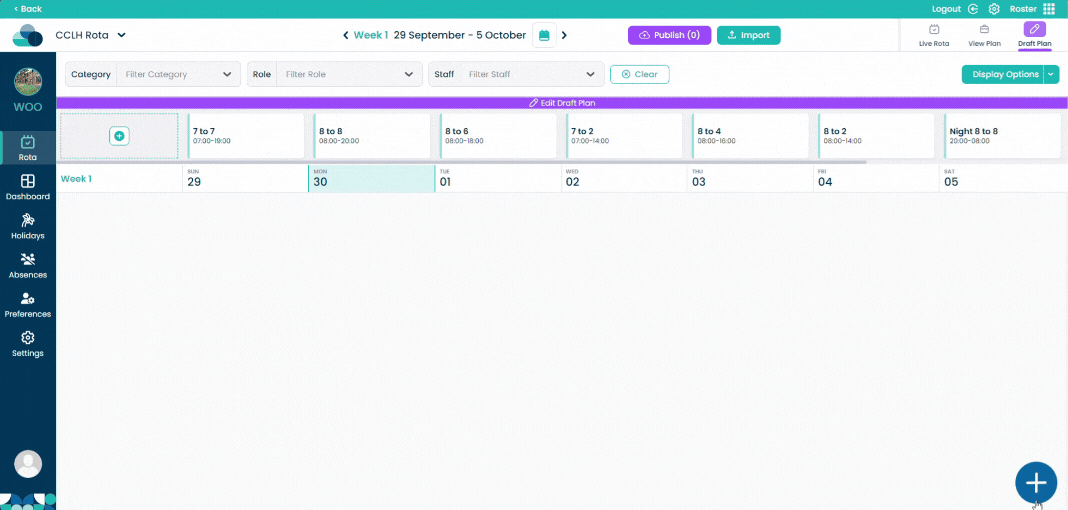1068x510 pixels.
Task: Go to next week arrow
Action: (564, 35)
